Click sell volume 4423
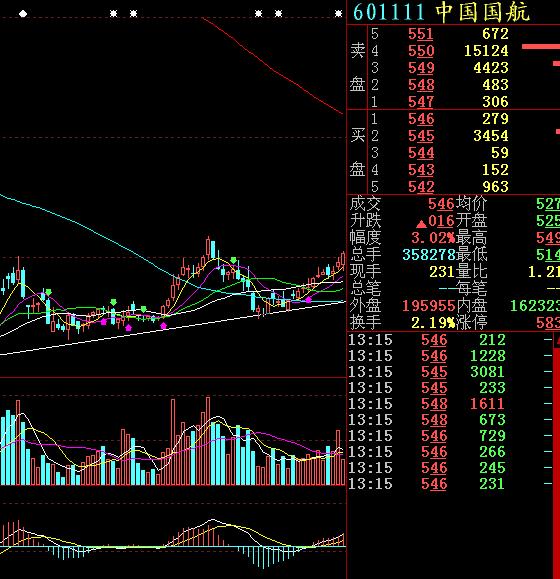 [x=491, y=68]
